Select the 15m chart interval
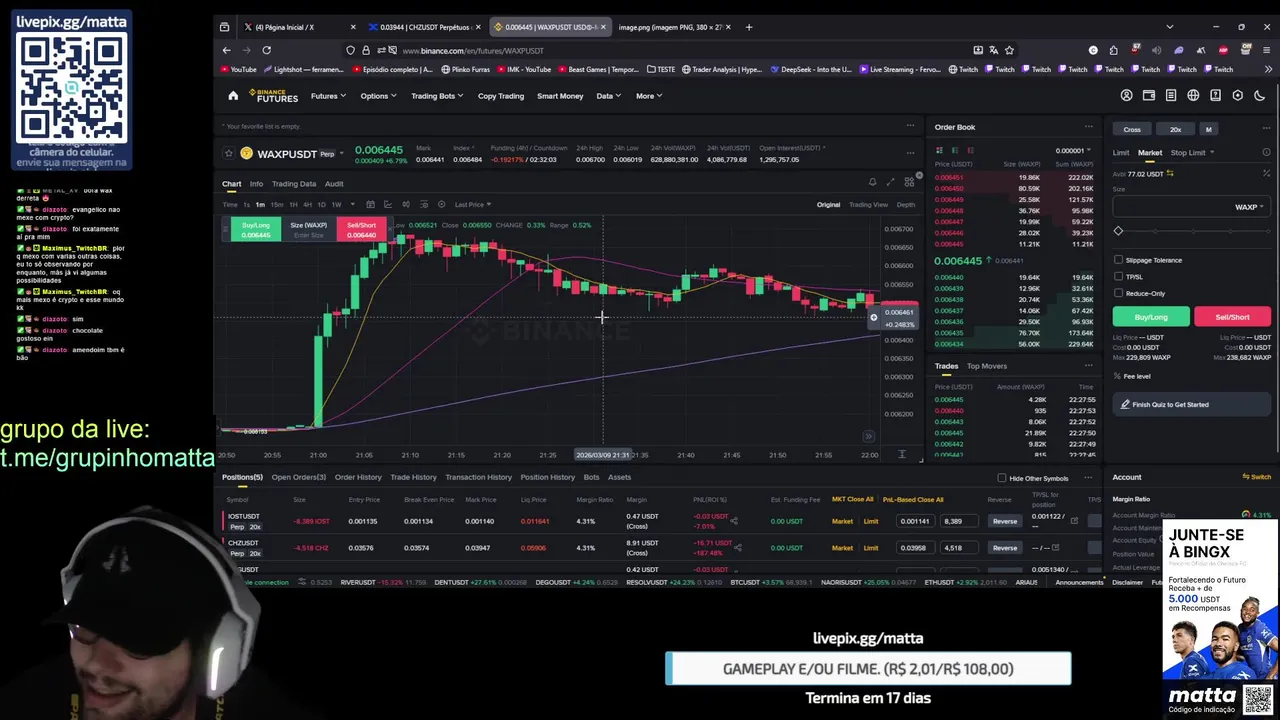1280x720 pixels. coord(277,204)
